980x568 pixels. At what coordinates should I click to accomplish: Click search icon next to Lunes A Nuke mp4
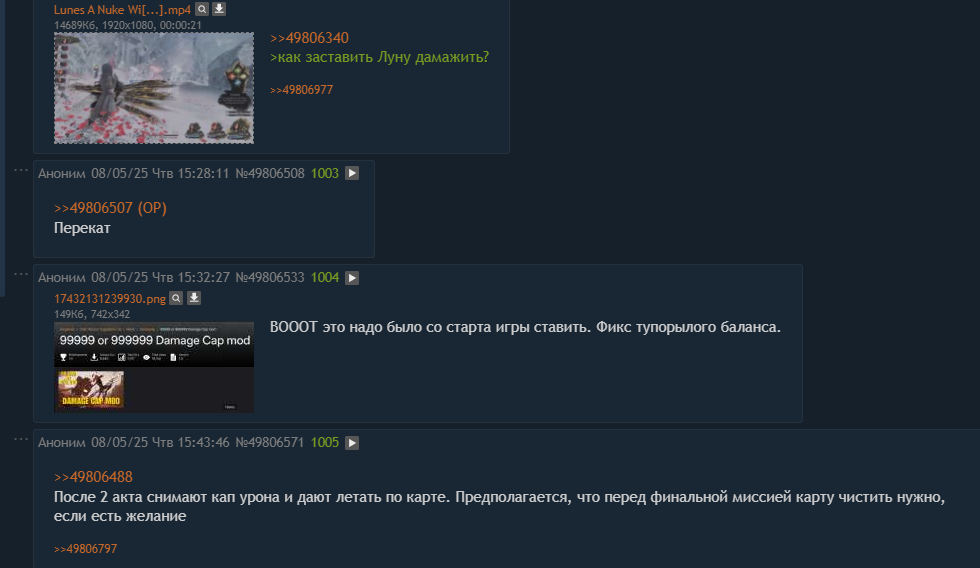tap(202, 9)
